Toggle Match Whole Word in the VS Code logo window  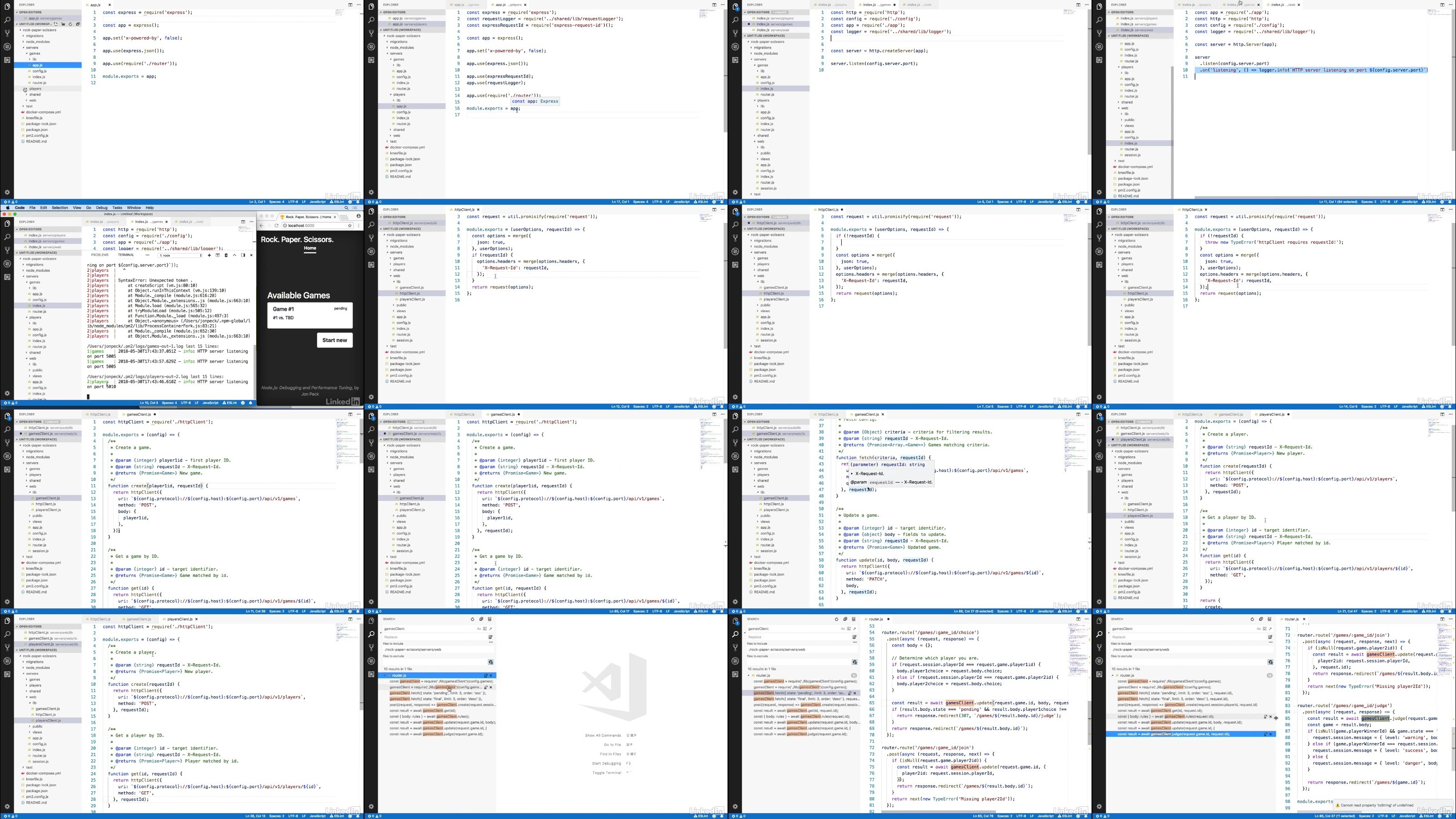[x=485, y=629]
